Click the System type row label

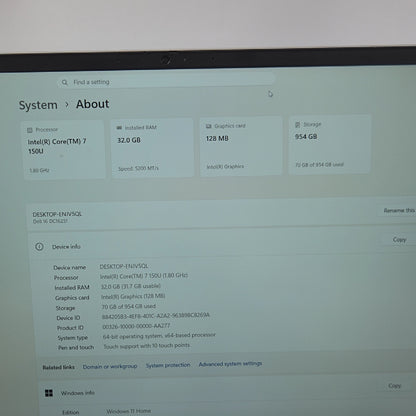point(72,338)
